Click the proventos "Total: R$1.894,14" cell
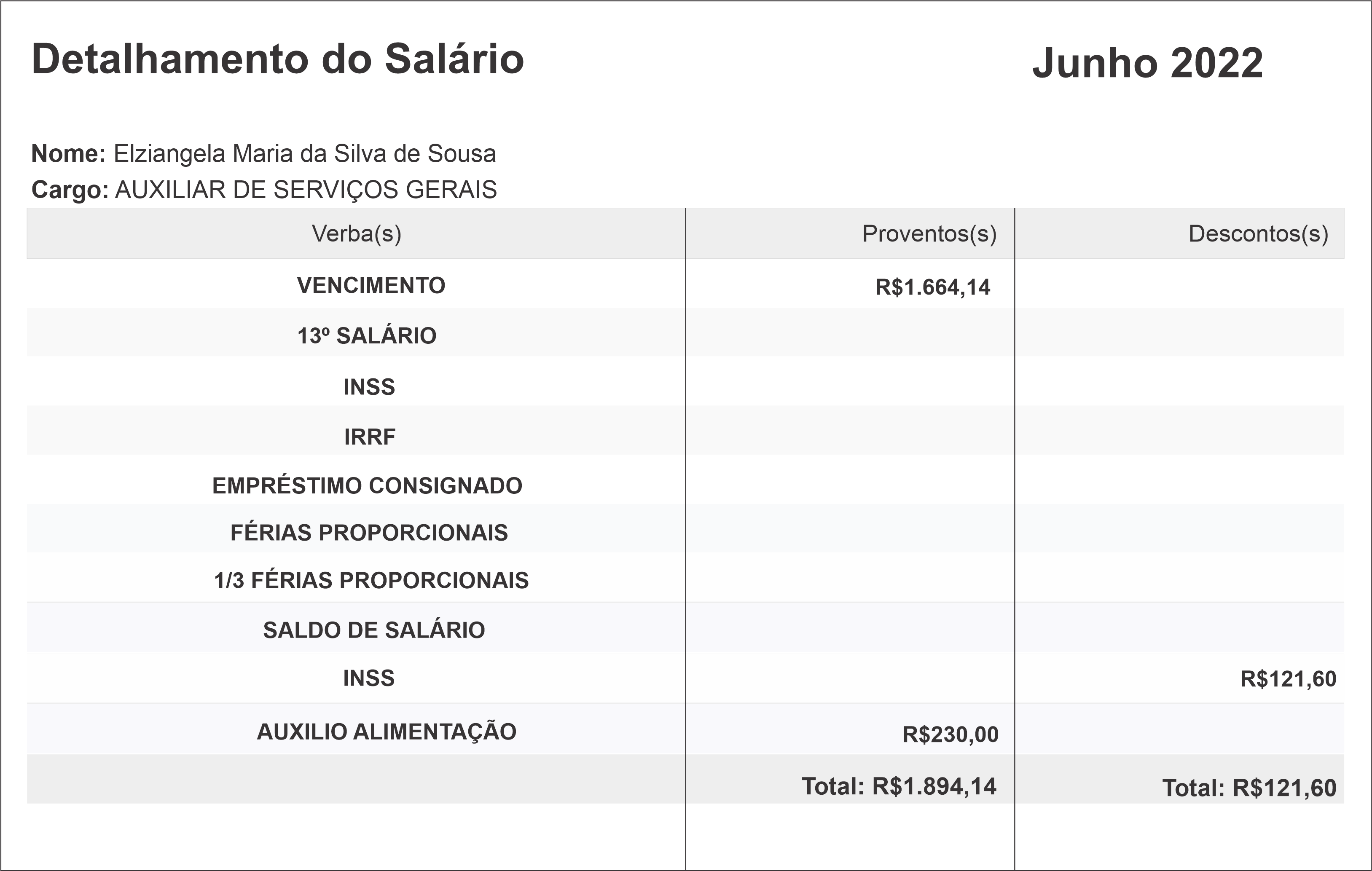 tap(899, 787)
